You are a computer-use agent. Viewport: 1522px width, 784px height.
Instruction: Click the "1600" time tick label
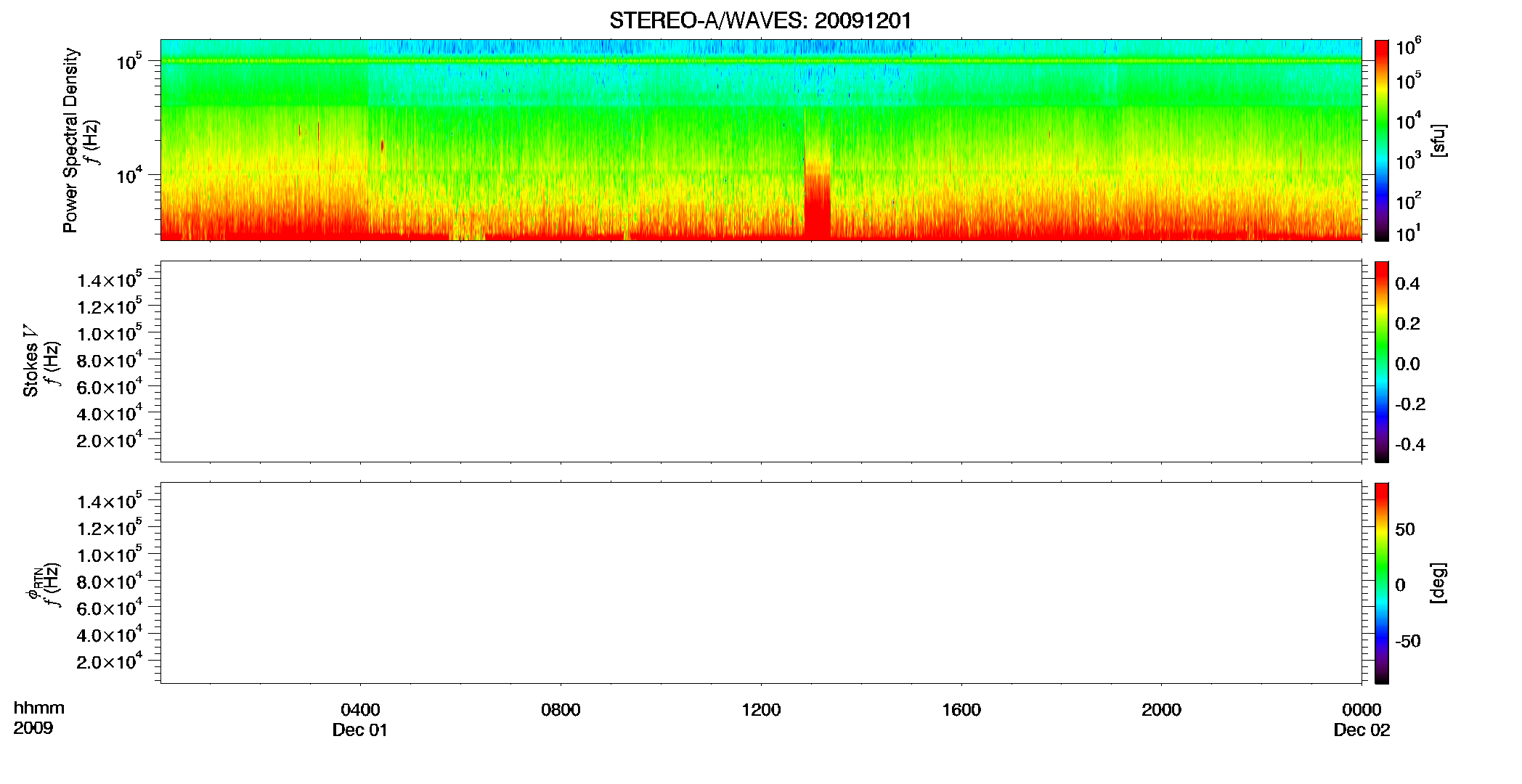coord(961,710)
